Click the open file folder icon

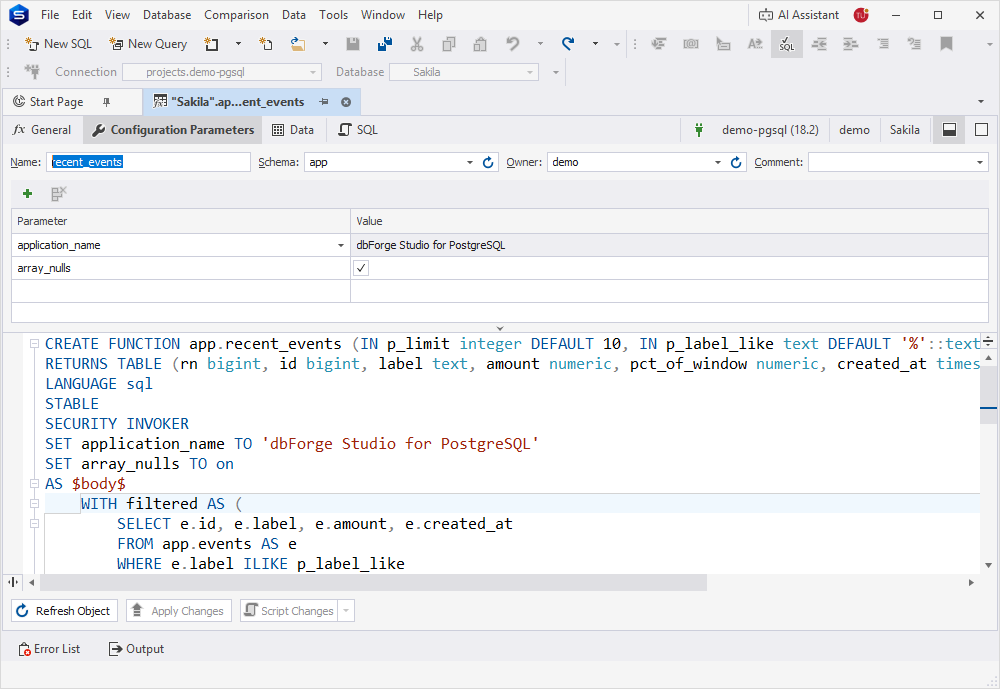pyautogui.click(x=298, y=44)
